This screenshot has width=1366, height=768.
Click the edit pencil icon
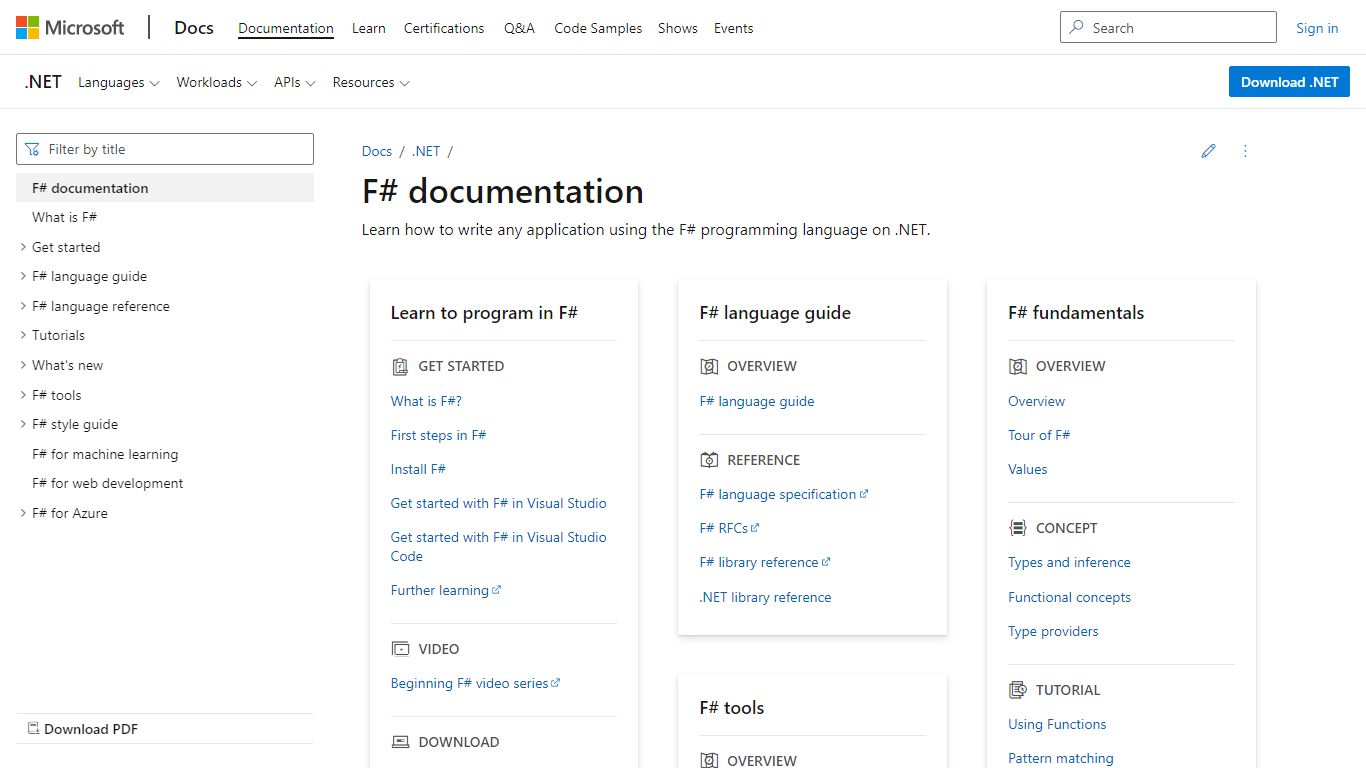tap(1208, 151)
